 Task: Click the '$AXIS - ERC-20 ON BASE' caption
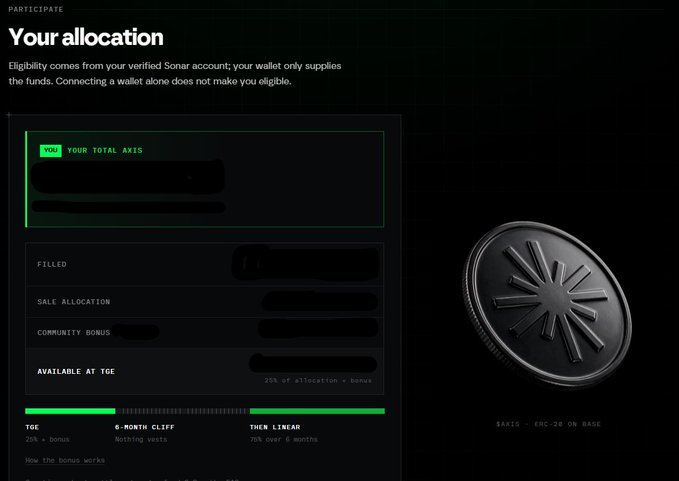tap(548, 424)
